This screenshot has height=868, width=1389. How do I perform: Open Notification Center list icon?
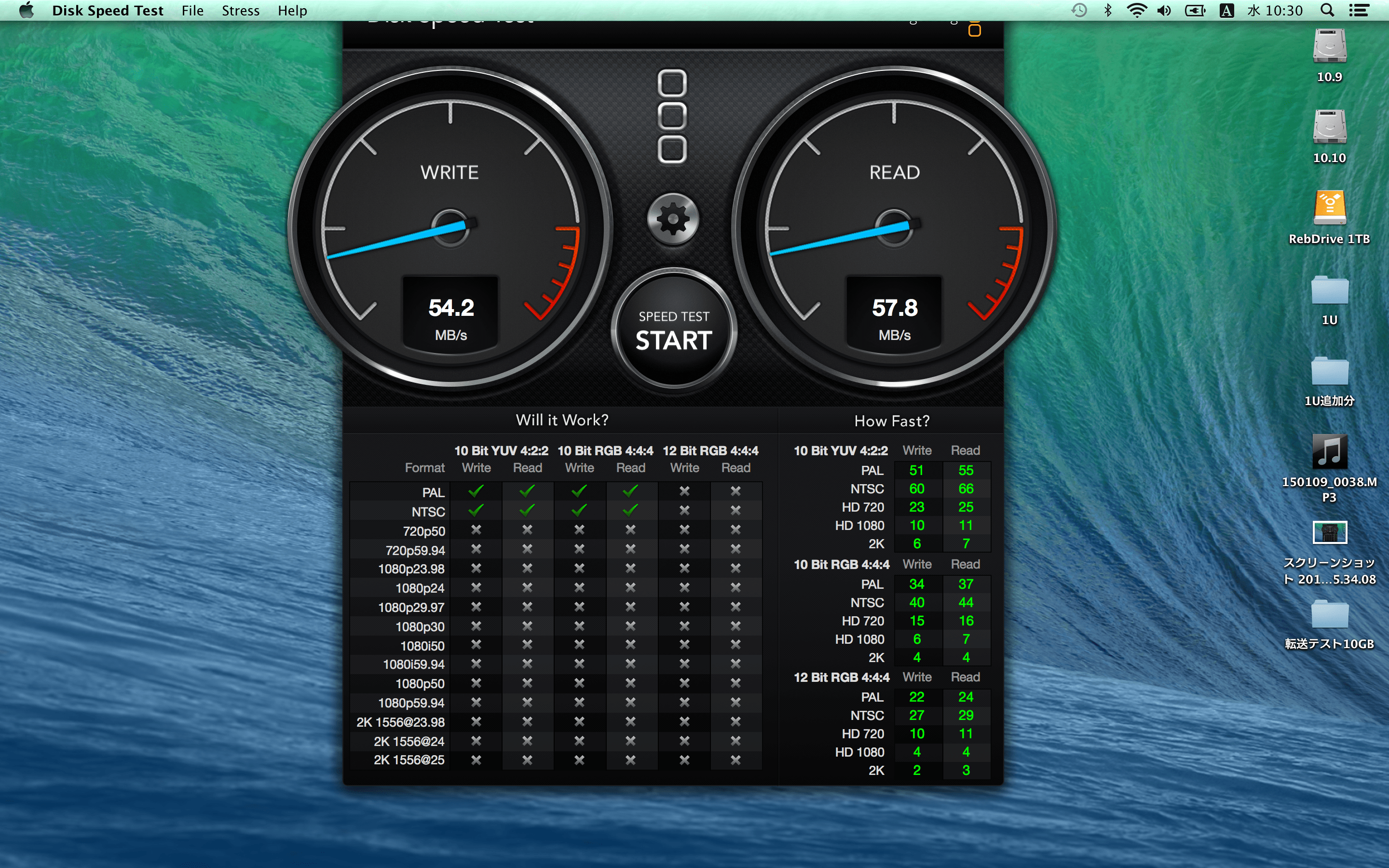1359,10
